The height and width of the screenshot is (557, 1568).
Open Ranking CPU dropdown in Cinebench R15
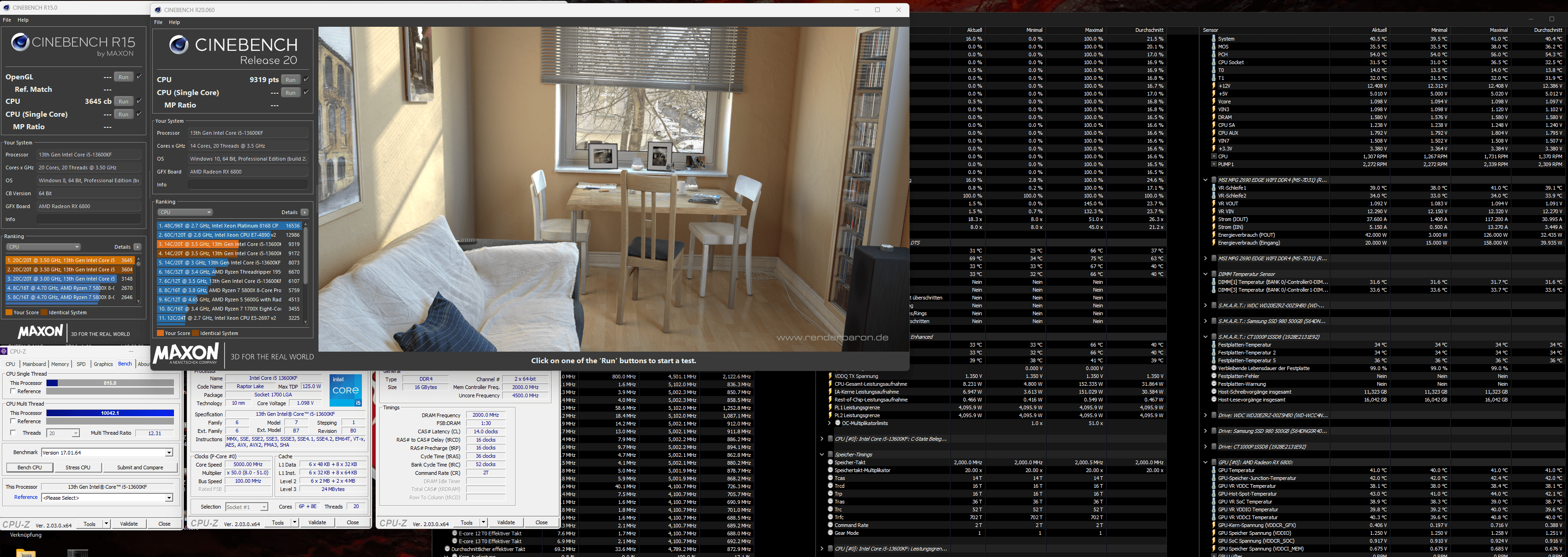(x=42, y=246)
